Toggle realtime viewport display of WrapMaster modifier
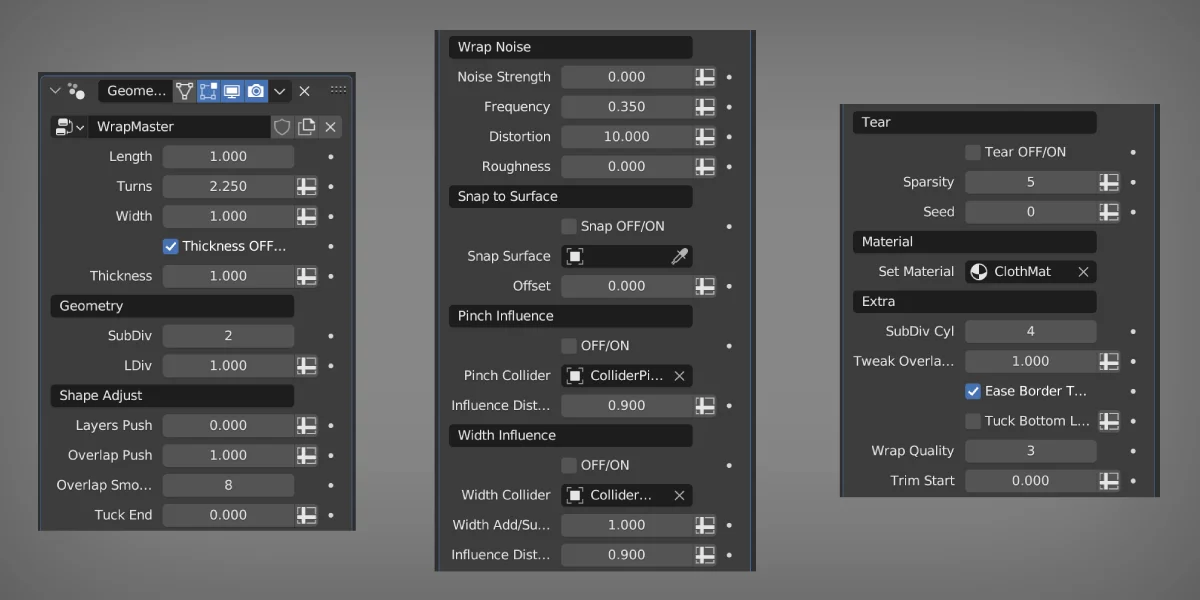The width and height of the screenshot is (1200, 600). click(232, 91)
